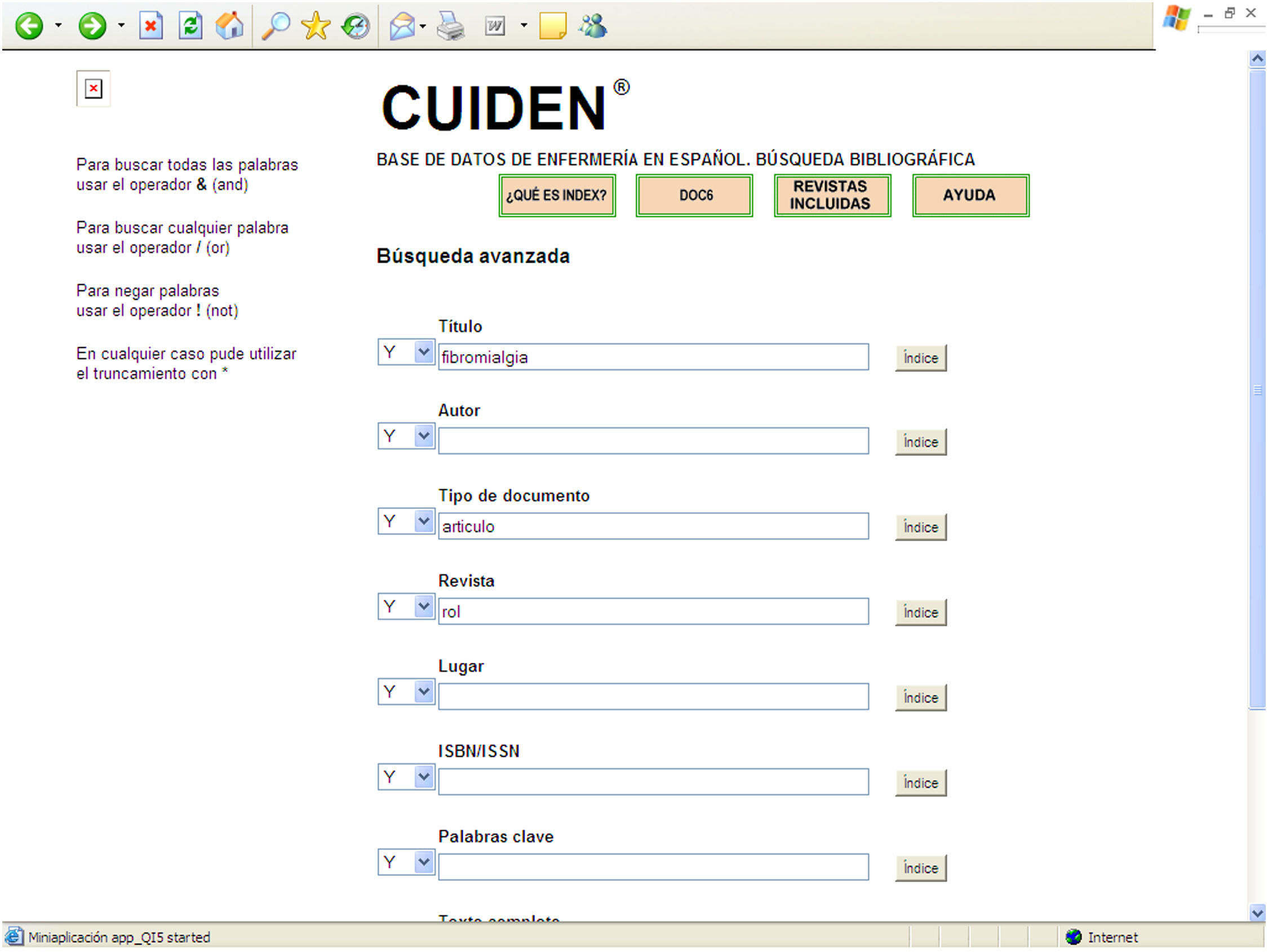Screen dimensions: 1268x952
Task: Open the REVISTAS INCLUIDAS section
Action: click(x=832, y=196)
